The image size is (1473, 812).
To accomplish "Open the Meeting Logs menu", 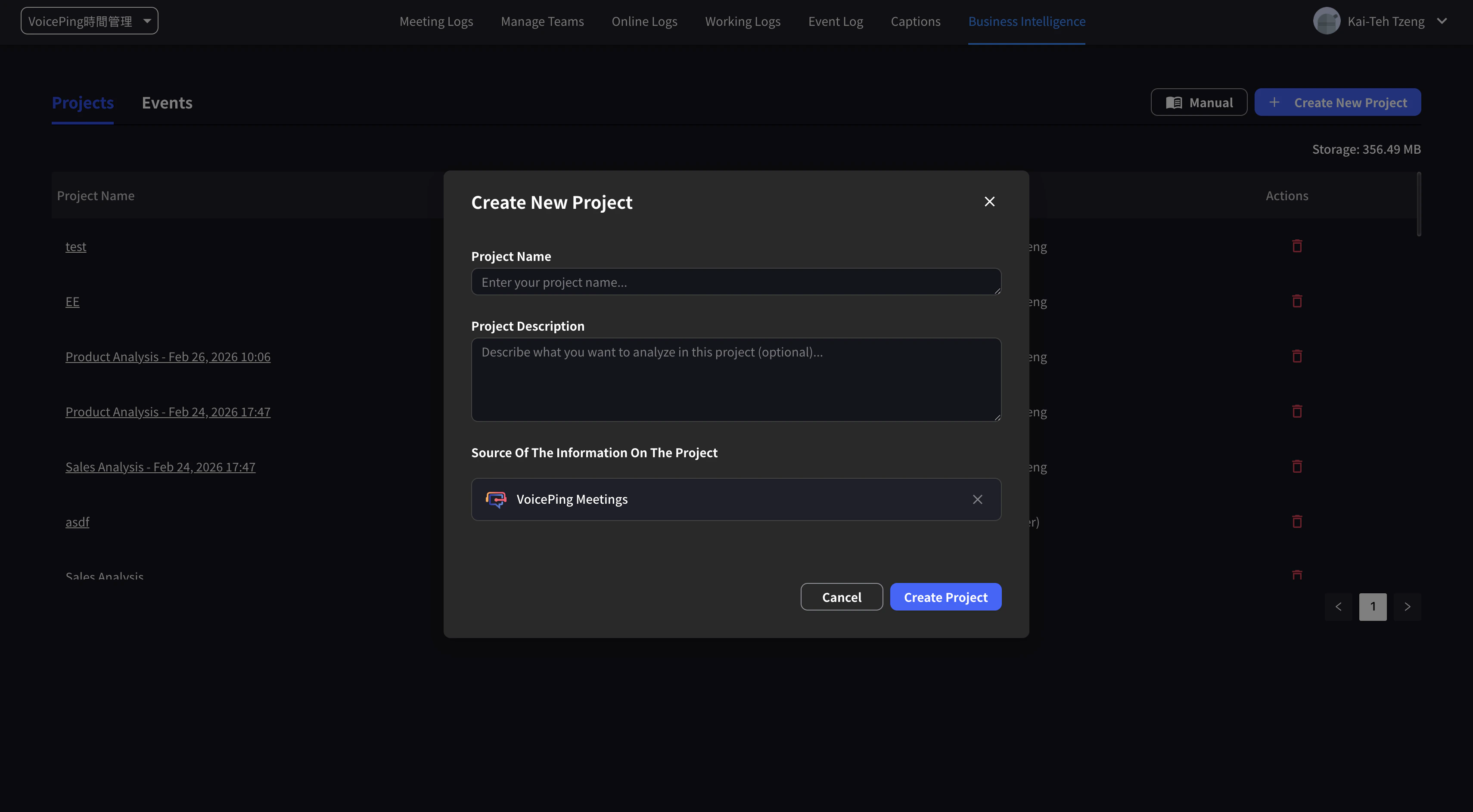I will tap(436, 21).
